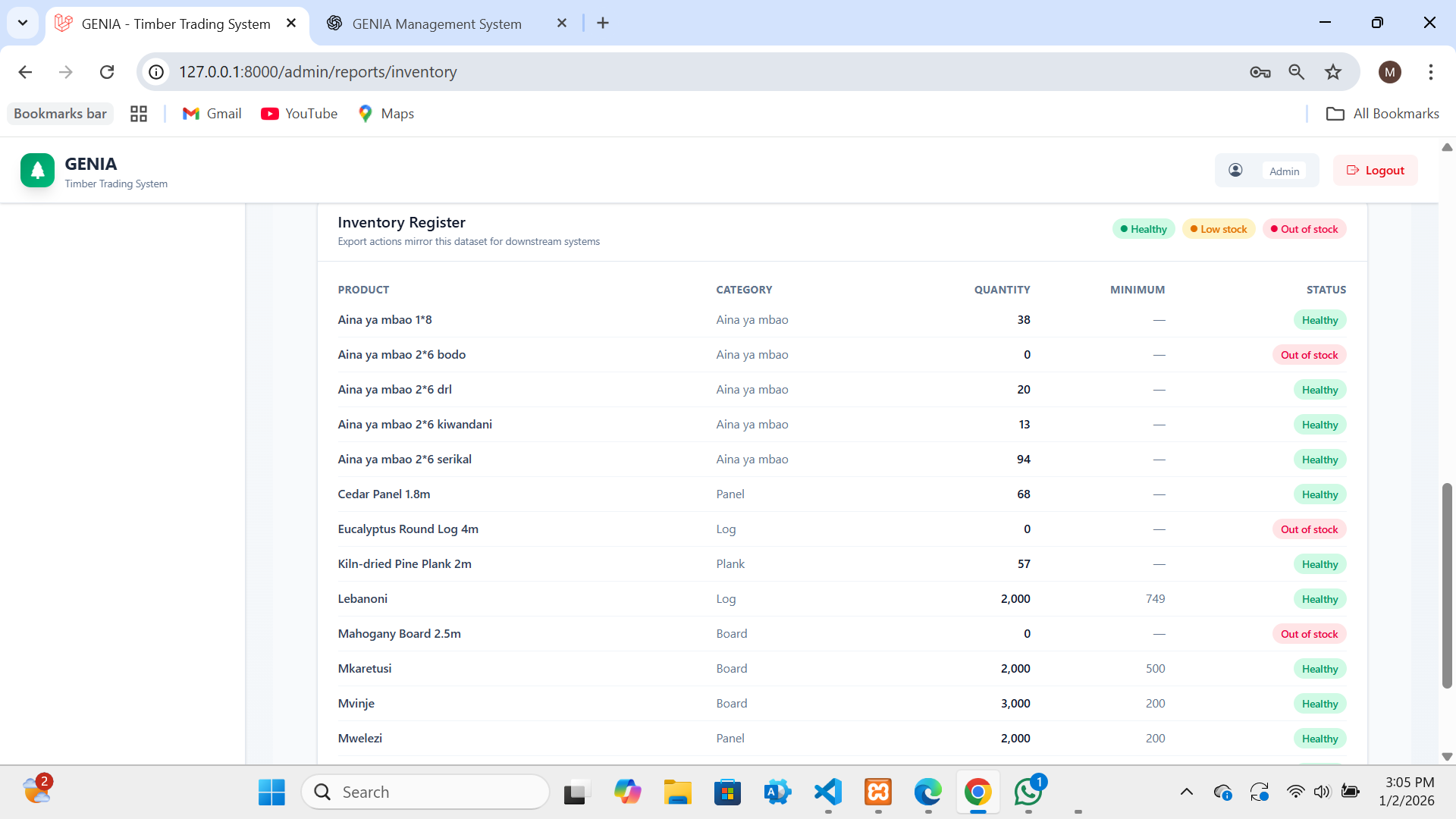Toggle the Out of stock filter badge

[1304, 228]
